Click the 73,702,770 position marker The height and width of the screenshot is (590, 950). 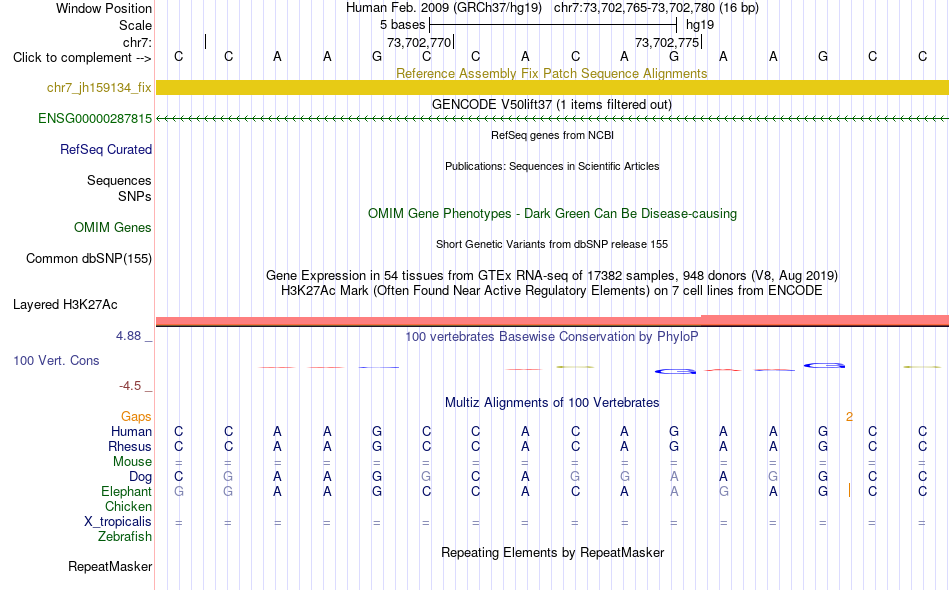[x=420, y=42]
